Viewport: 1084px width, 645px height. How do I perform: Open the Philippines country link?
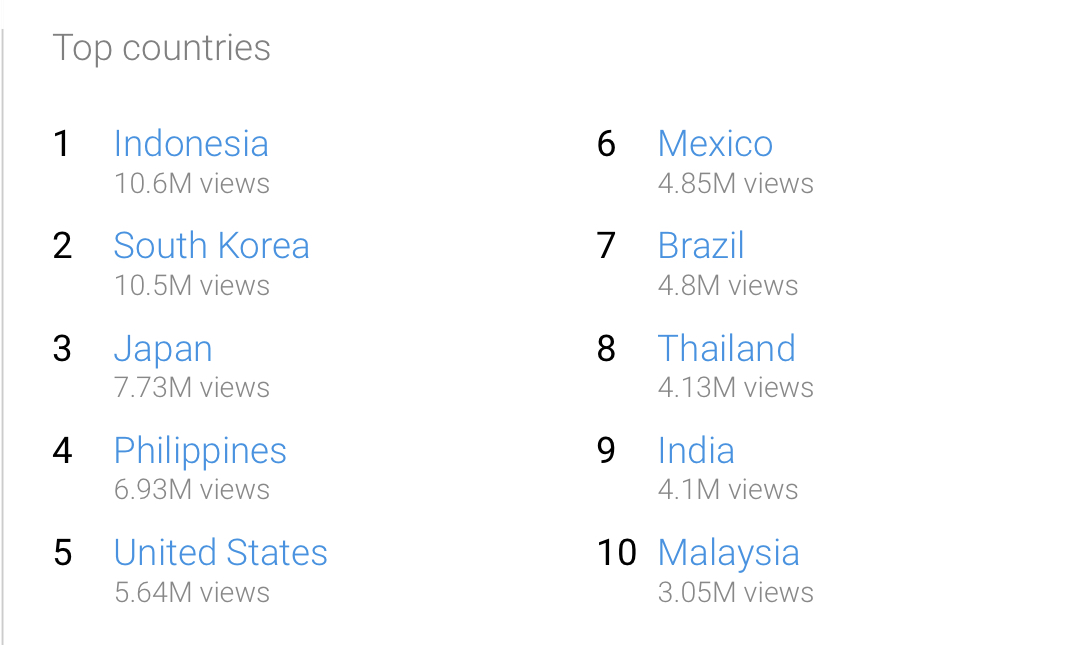200,451
